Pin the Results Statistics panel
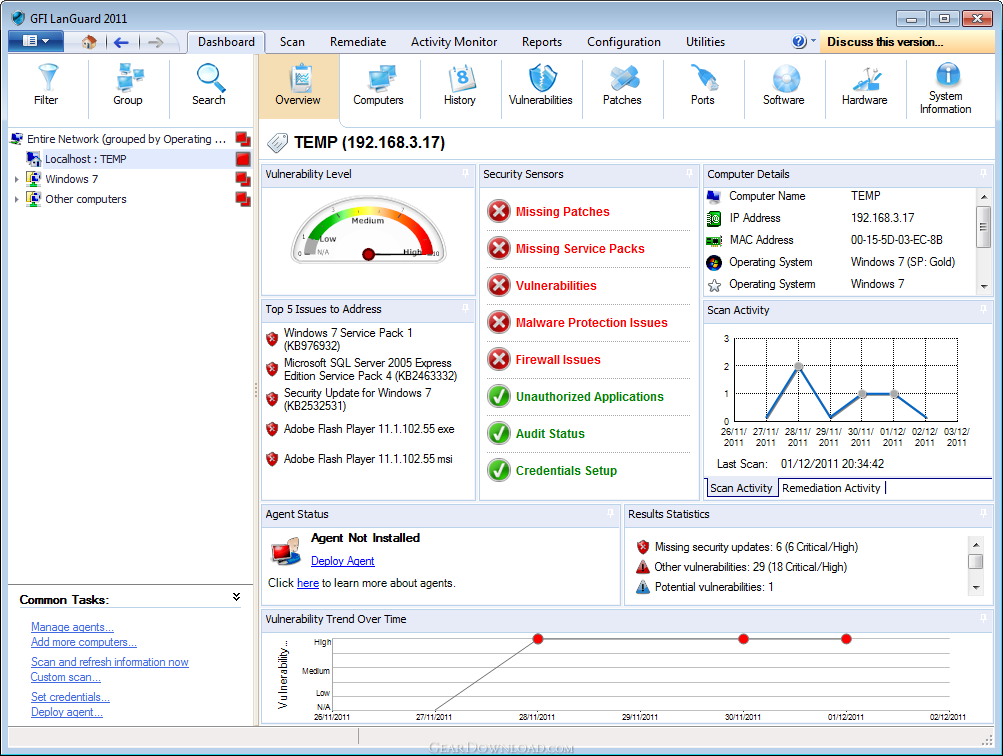 click(983, 514)
